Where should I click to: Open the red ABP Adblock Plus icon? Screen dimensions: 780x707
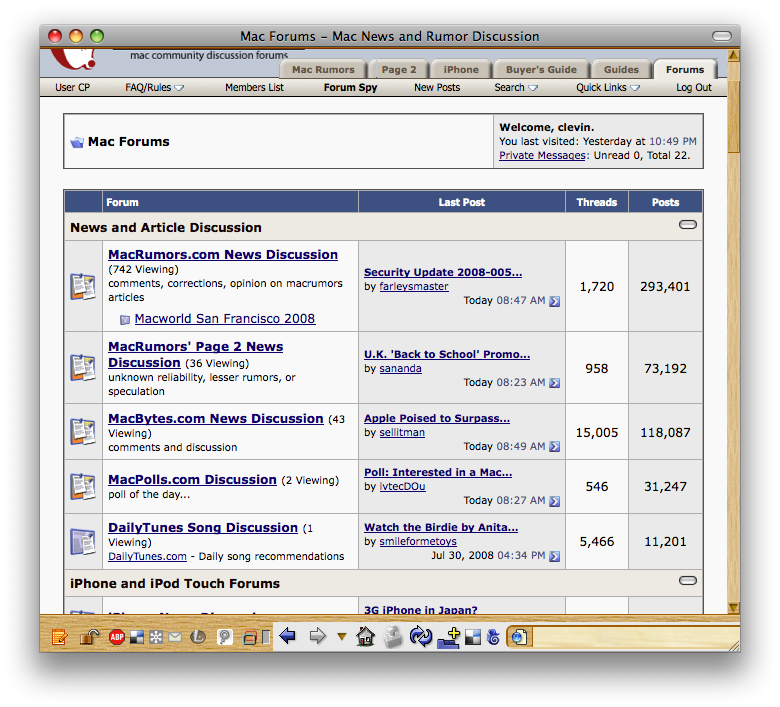click(x=117, y=636)
